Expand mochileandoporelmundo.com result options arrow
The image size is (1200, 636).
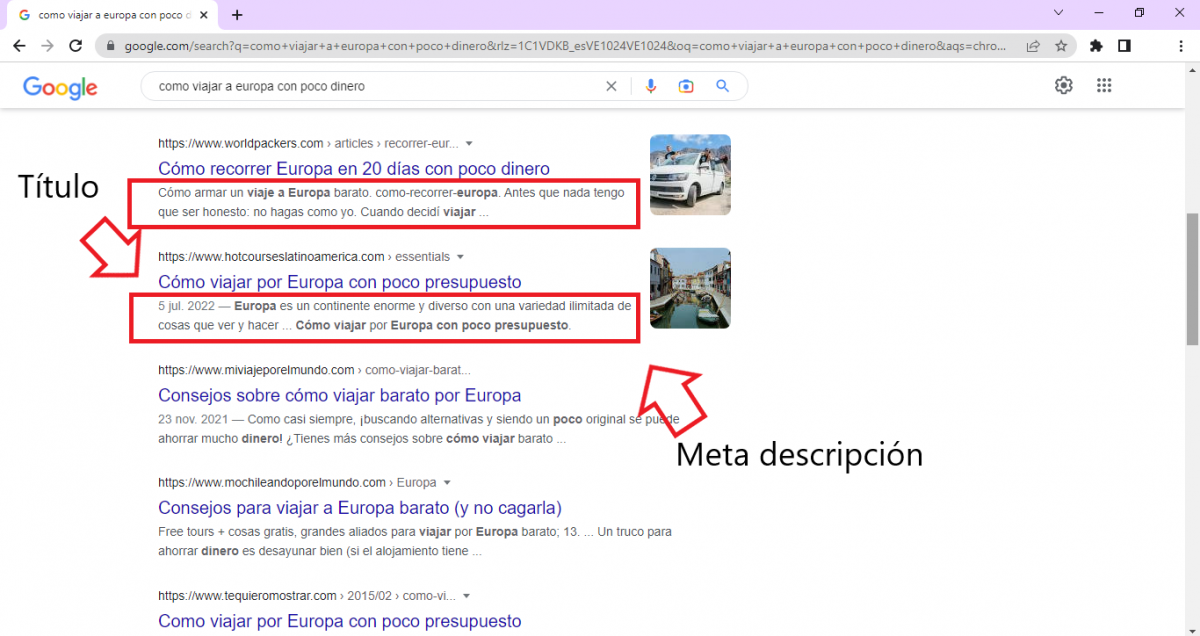(x=447, y=483)
